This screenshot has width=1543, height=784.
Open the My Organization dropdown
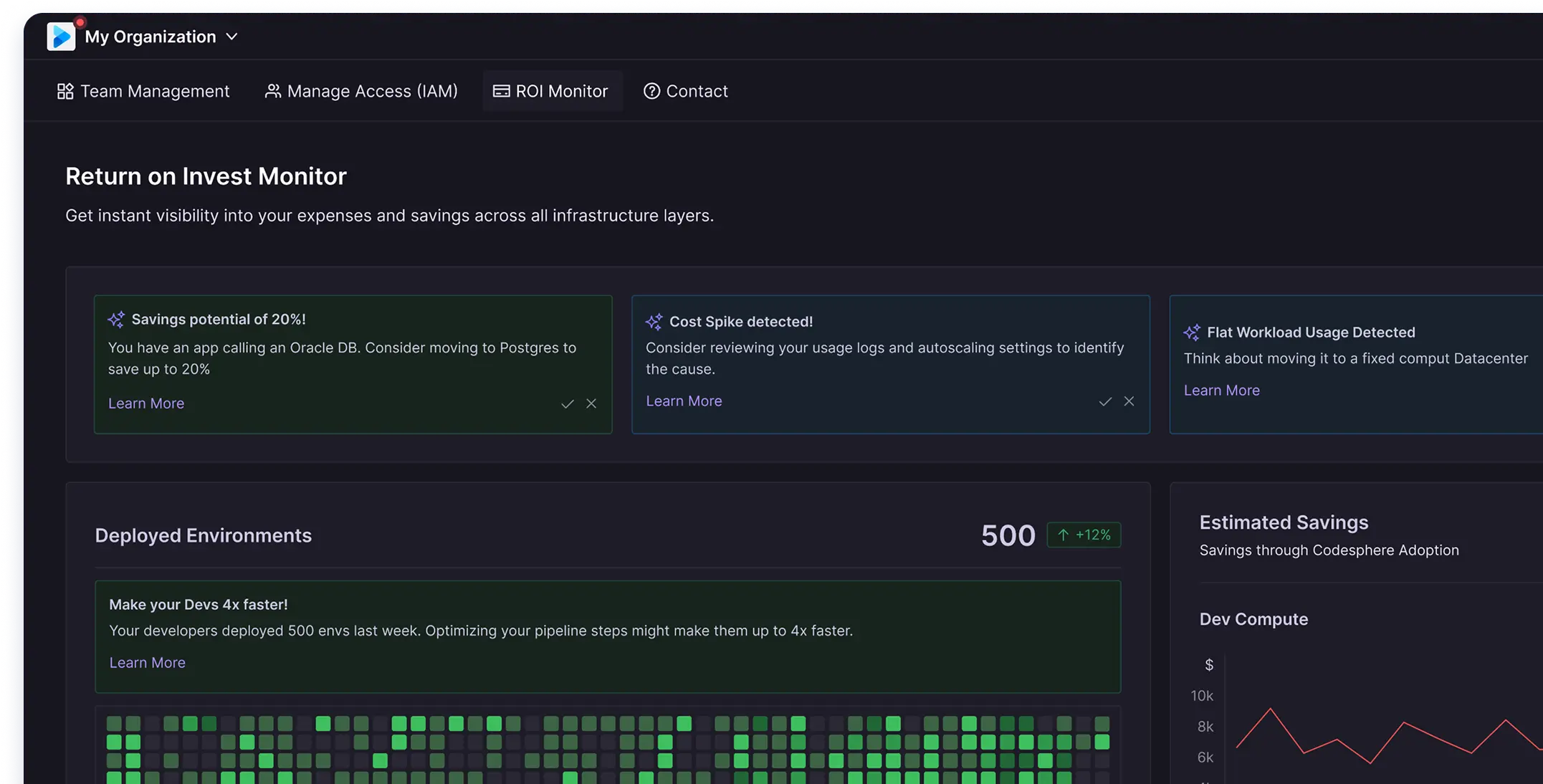coord(231,36)
